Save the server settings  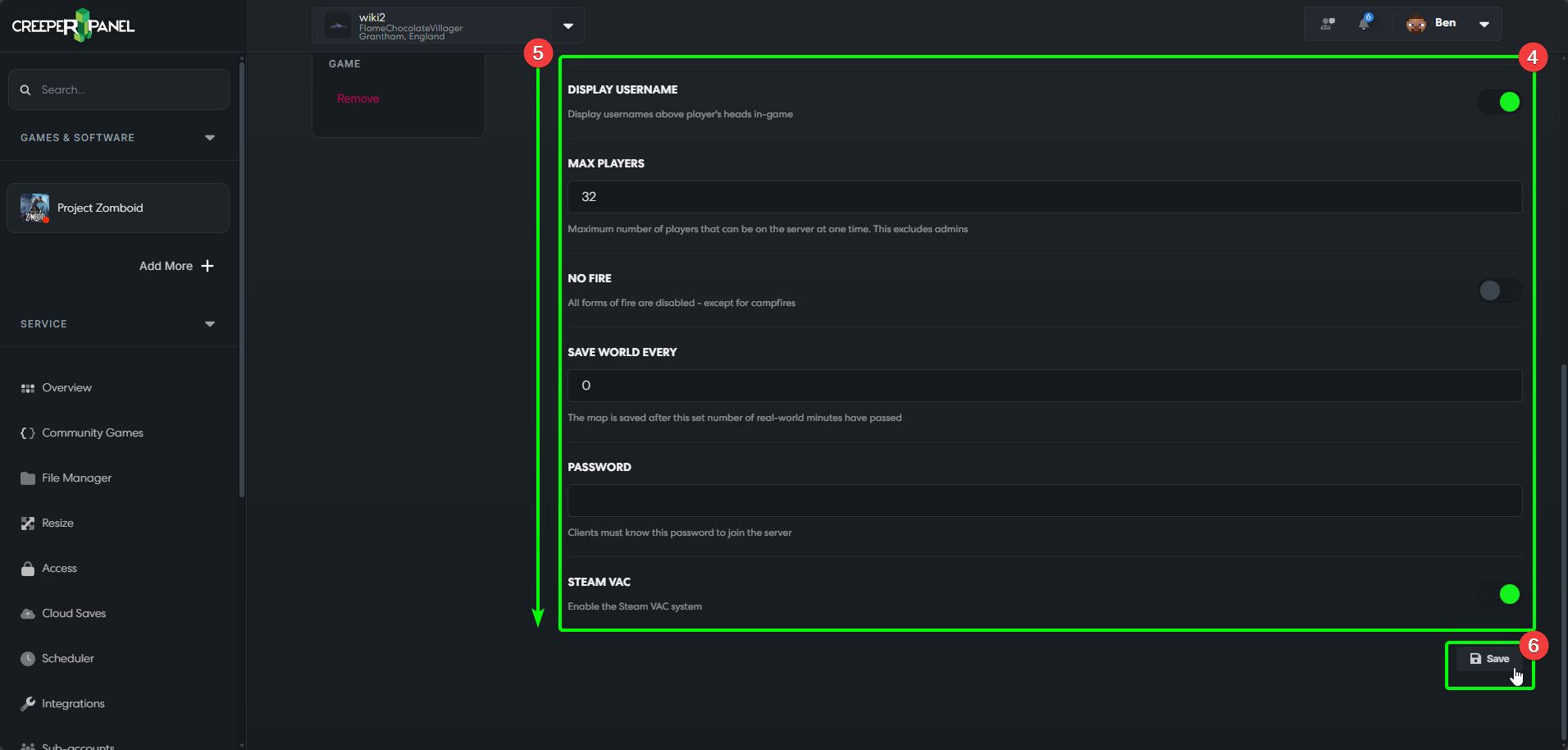[x=1489, y=658]
